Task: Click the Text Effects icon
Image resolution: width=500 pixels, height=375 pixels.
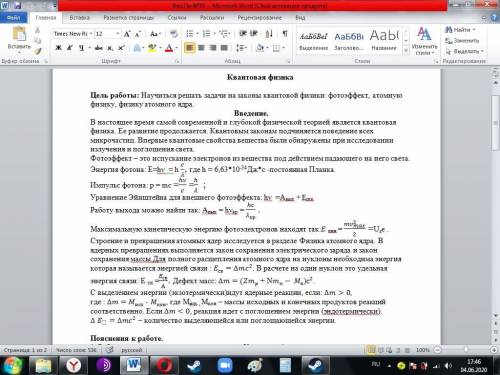Action: coord(137,48)
